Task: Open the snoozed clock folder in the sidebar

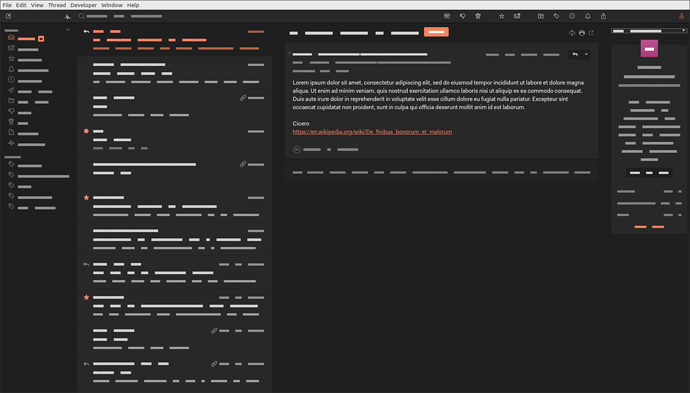Action: click(11, 80)
